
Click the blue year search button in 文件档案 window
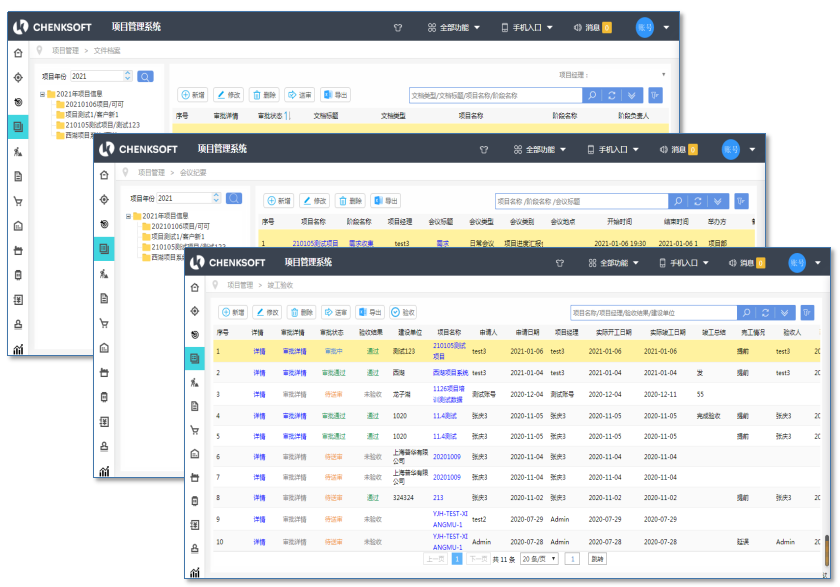pos(145,77)
